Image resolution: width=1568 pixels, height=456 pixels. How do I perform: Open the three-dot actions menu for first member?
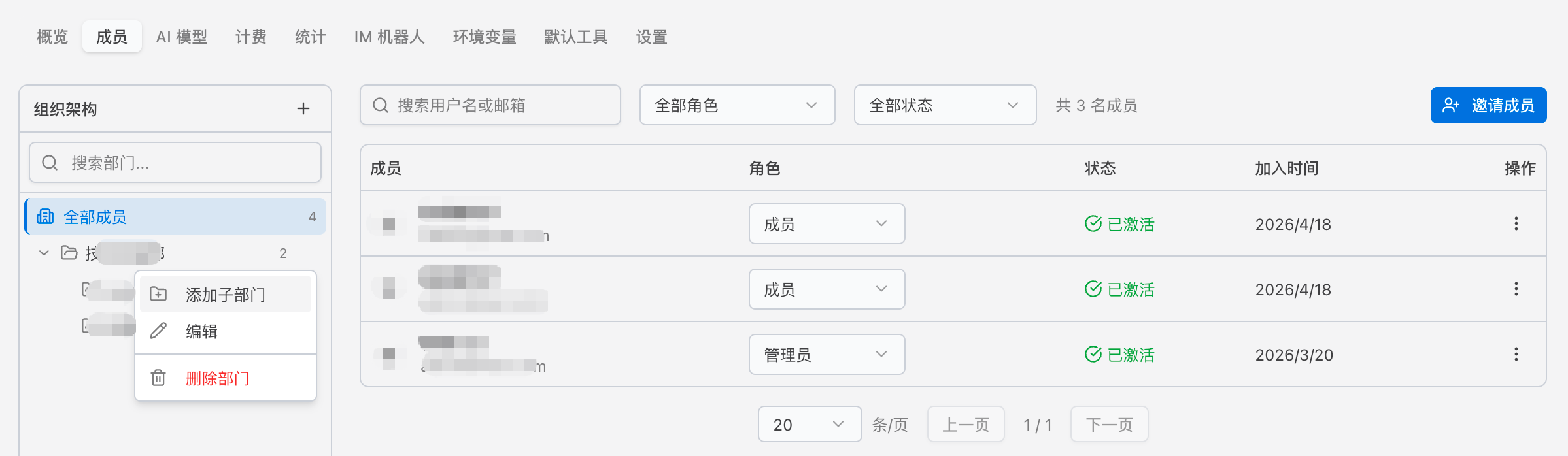click(1516, 224)
